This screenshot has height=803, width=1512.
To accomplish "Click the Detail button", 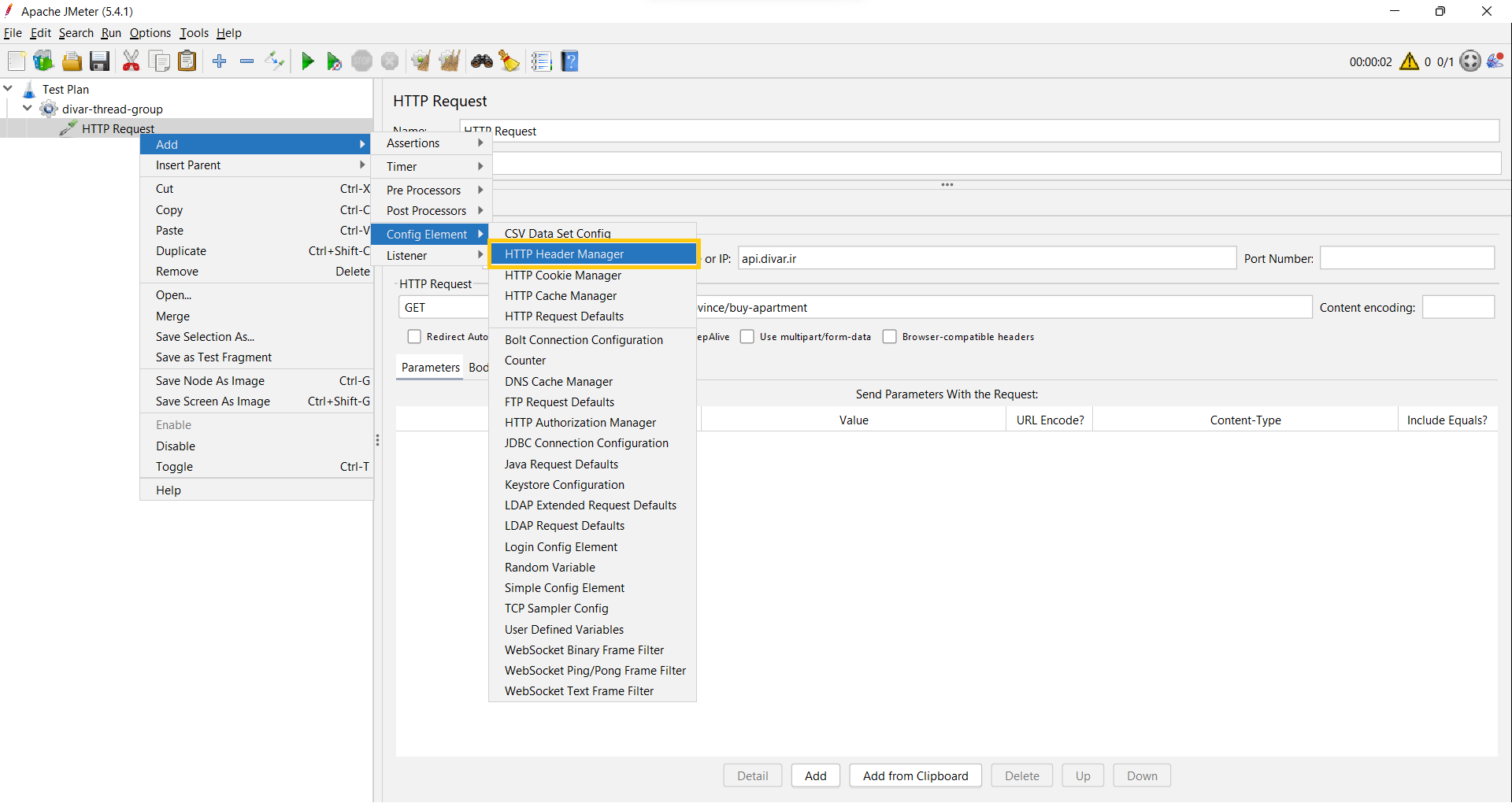I will (753, 776).
